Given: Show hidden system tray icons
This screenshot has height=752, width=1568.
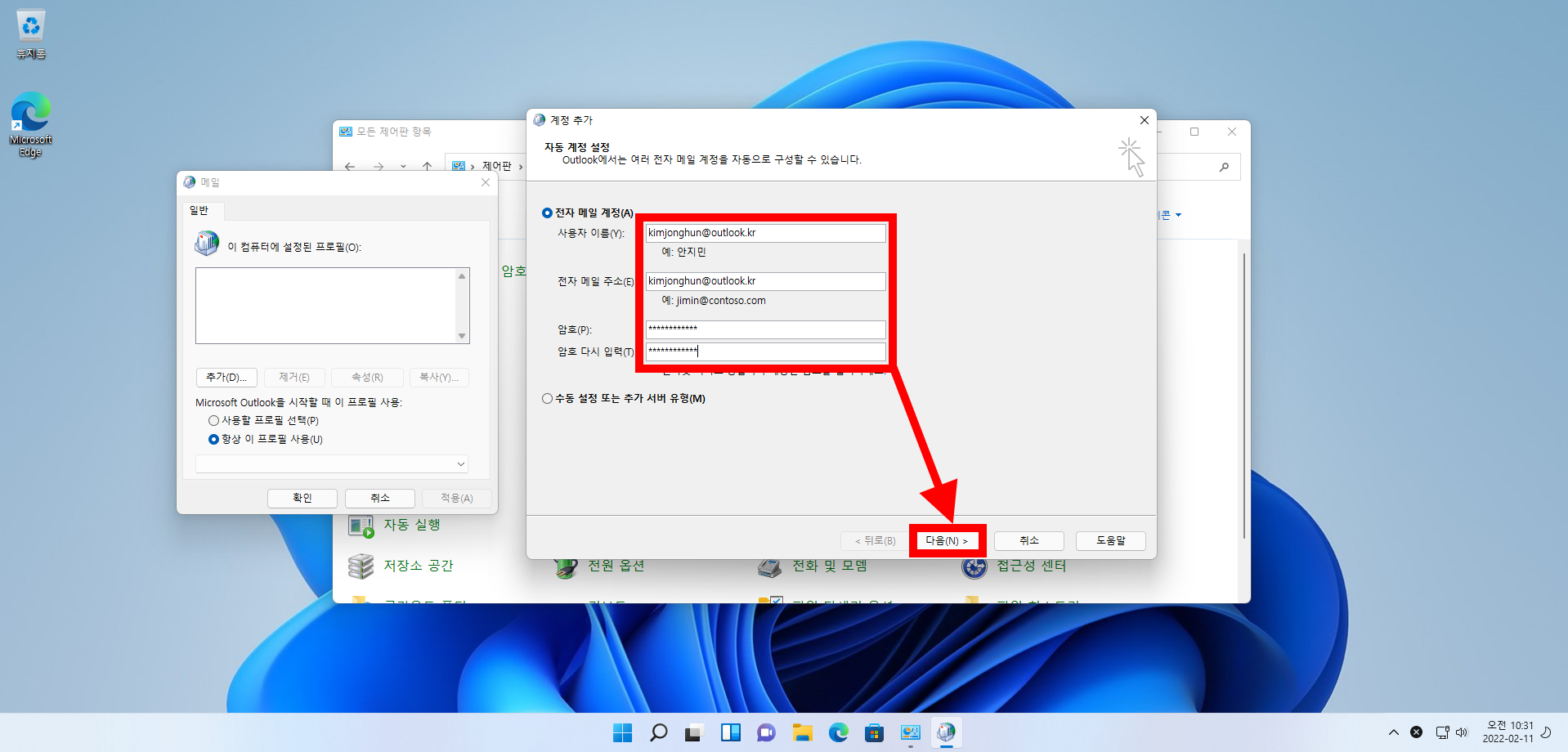Looking at the screenshot, I should click(1393, 732).
